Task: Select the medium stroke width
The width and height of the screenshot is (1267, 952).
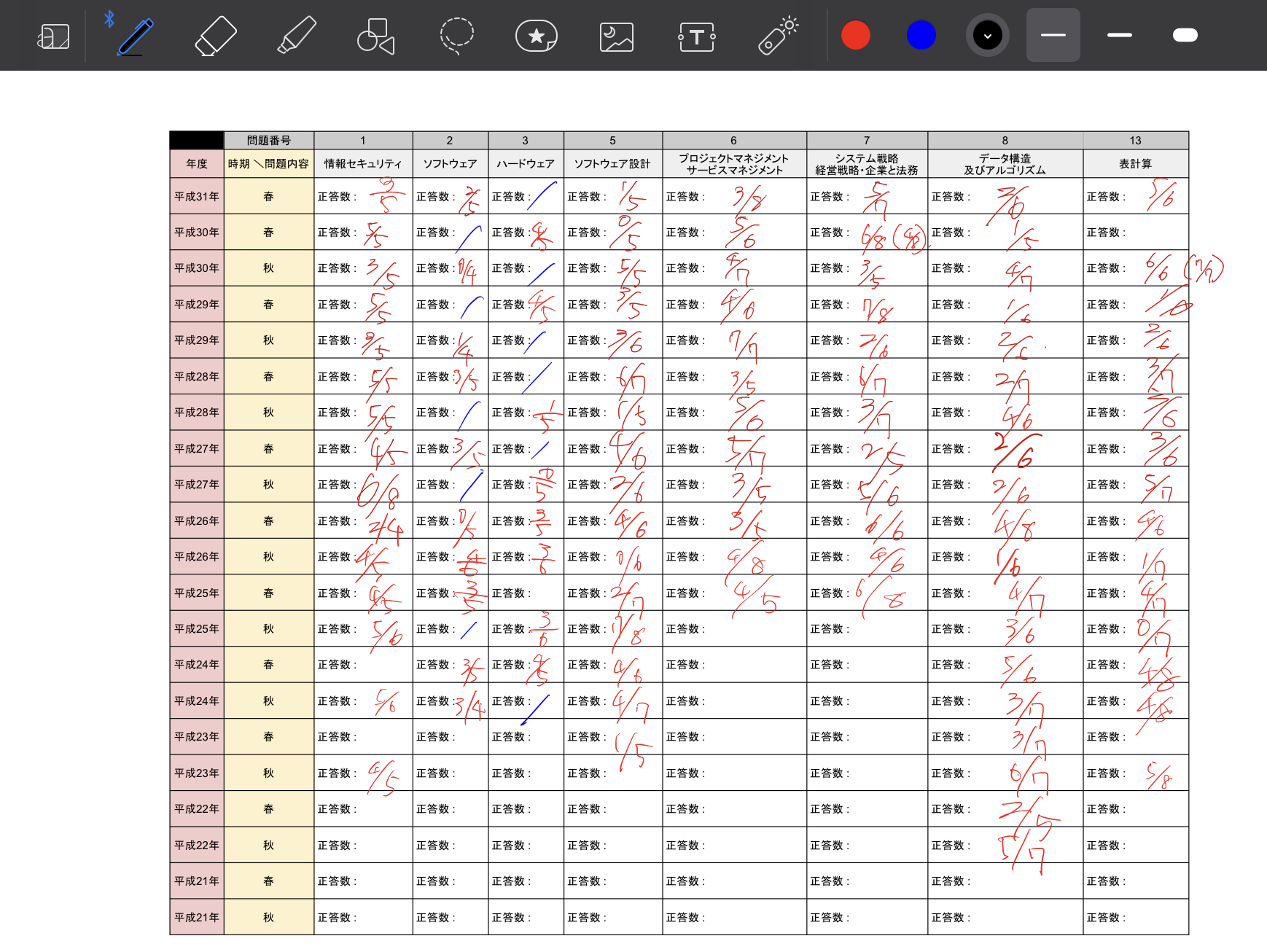Action: (1120, 35)
